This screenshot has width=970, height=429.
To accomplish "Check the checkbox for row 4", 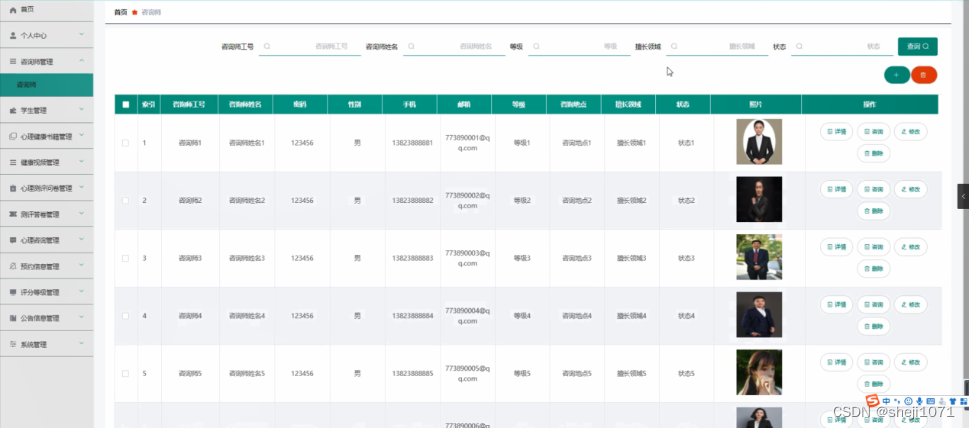I will tap(126, 316).
